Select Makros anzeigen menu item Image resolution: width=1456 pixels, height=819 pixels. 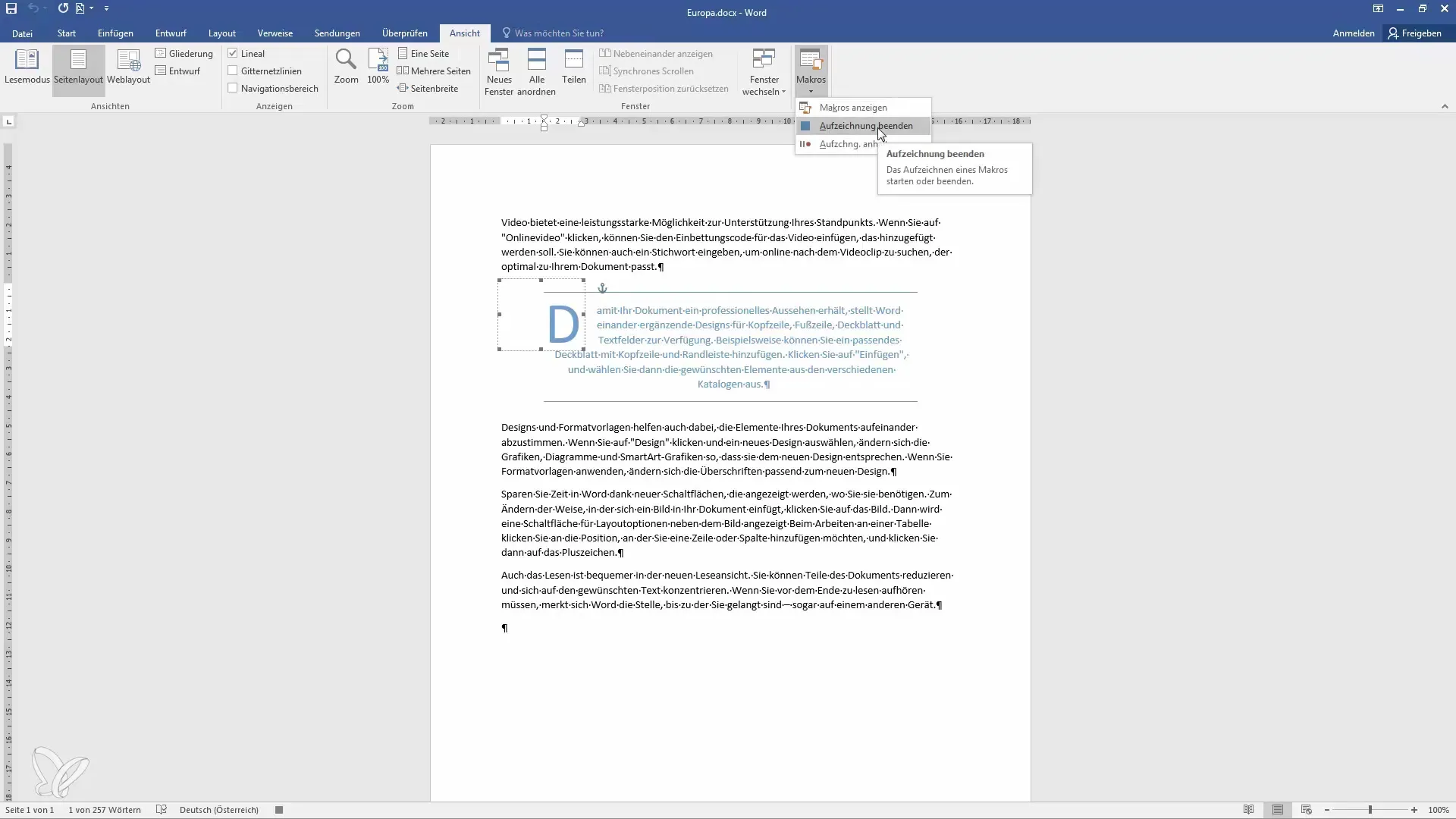(863, 108)
